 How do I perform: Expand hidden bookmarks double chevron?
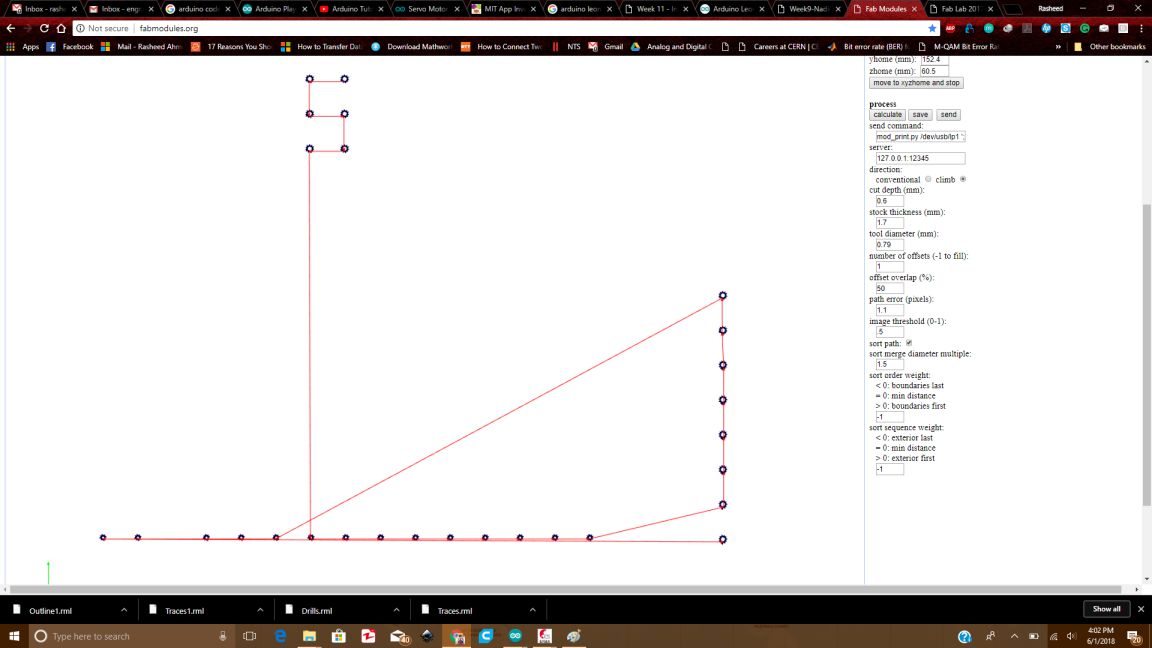1058,46
